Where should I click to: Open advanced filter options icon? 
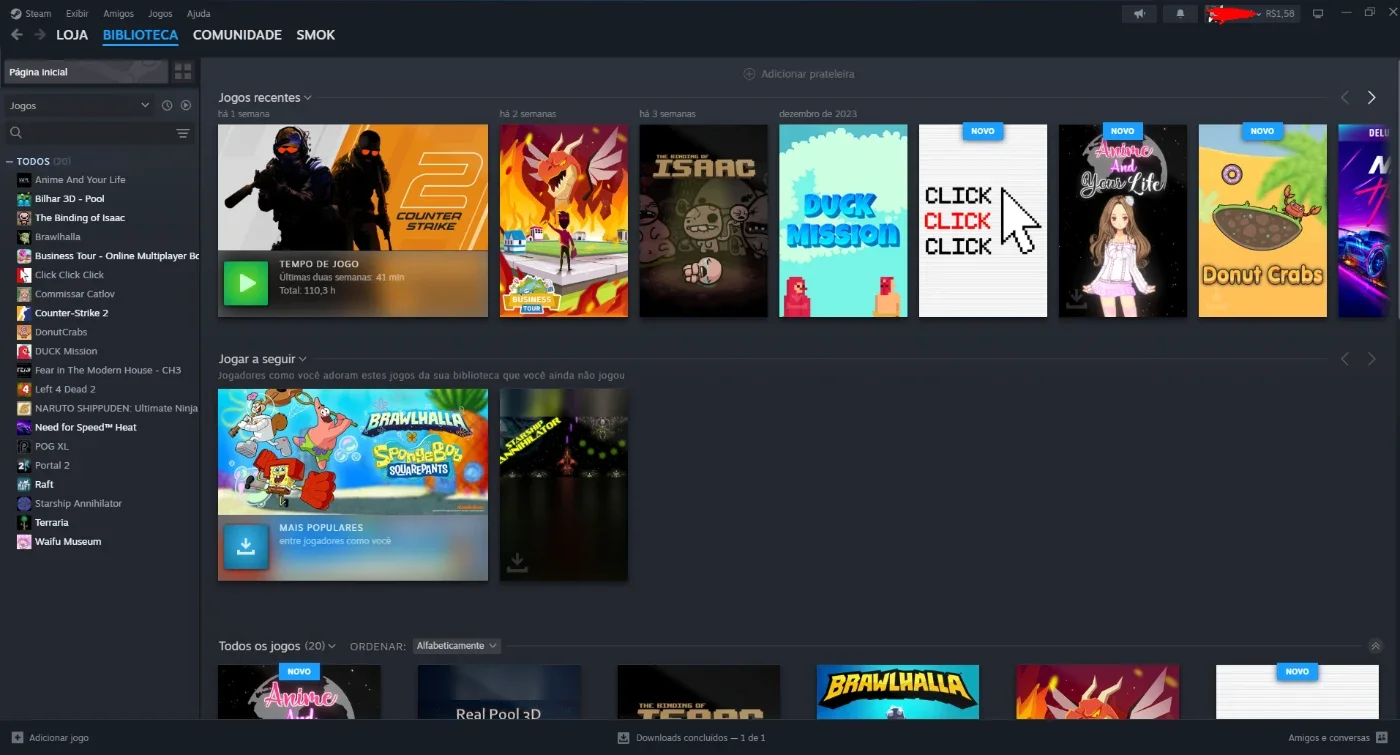point(183,133)
